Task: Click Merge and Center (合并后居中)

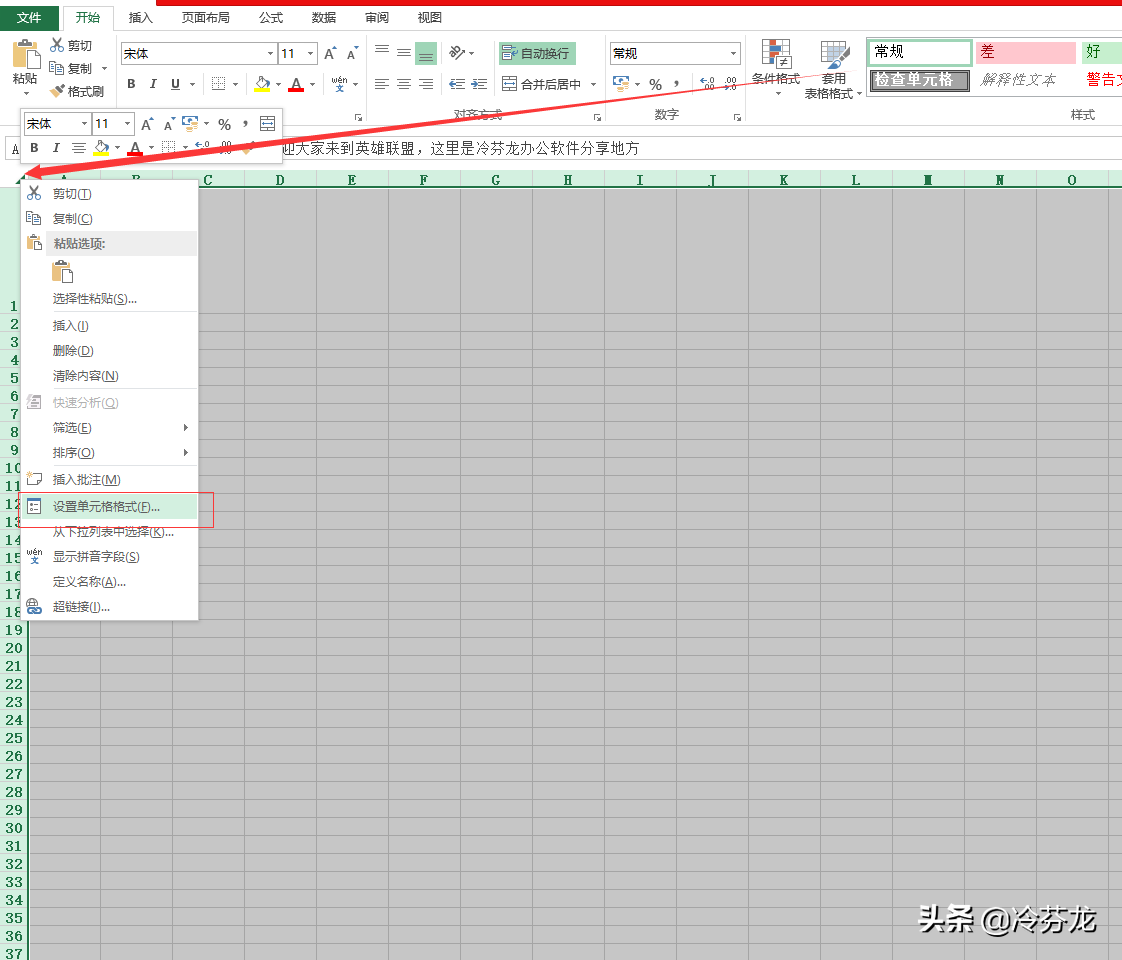Action: (x=542, y=84)
